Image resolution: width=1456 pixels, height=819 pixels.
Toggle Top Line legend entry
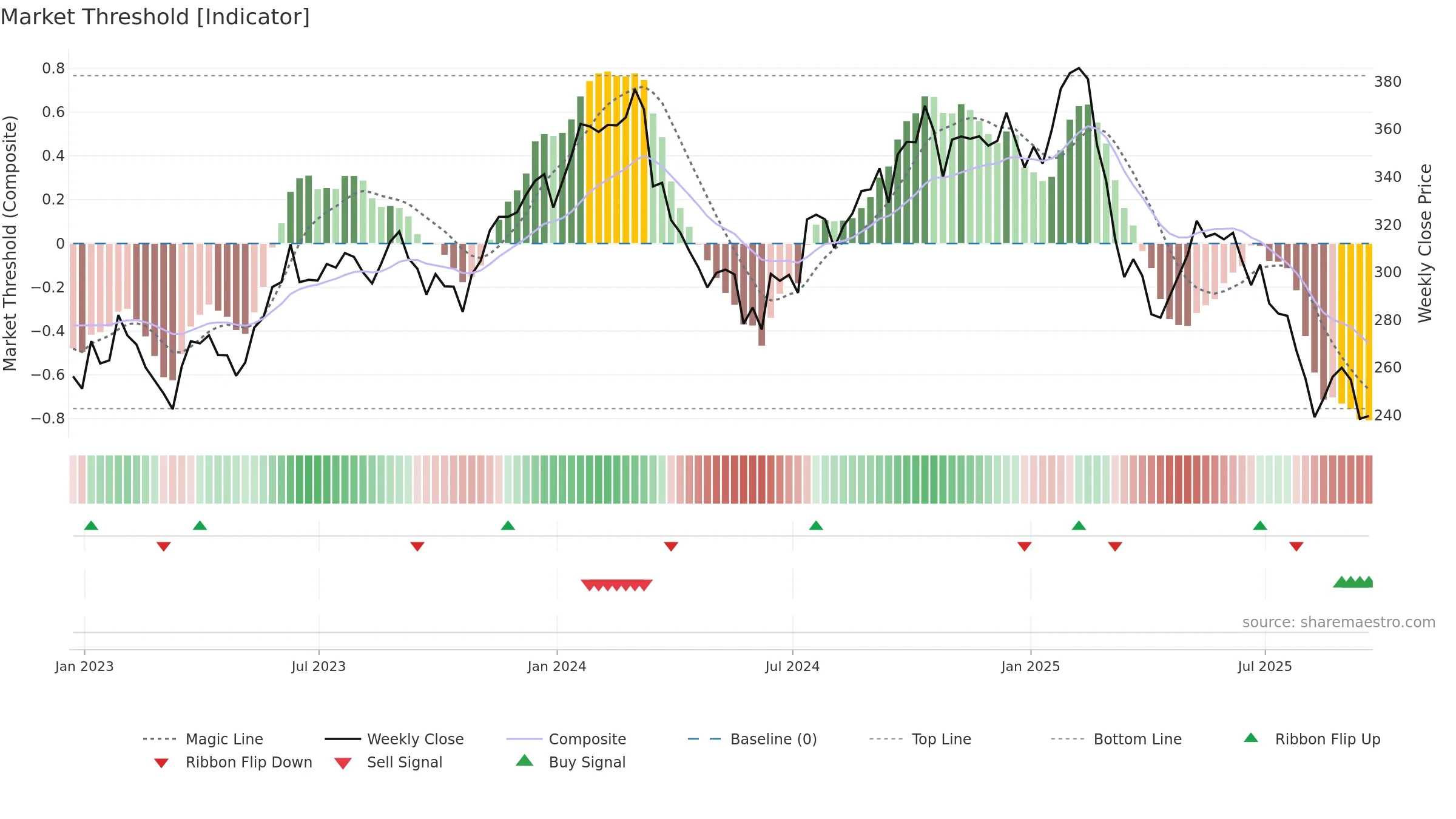920,739
